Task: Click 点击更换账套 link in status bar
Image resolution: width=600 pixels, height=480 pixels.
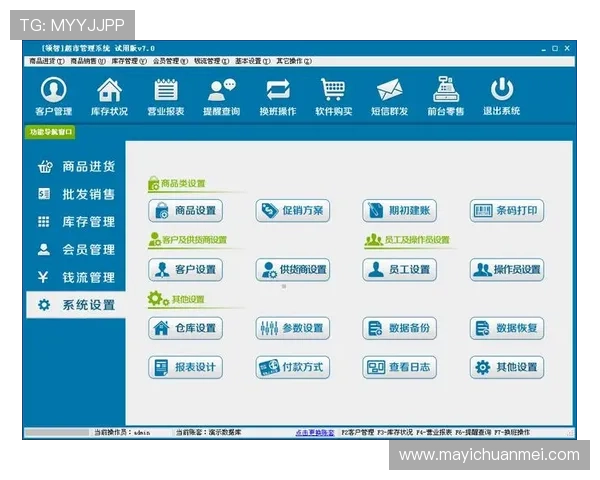Action: click(x=315, y=433)
